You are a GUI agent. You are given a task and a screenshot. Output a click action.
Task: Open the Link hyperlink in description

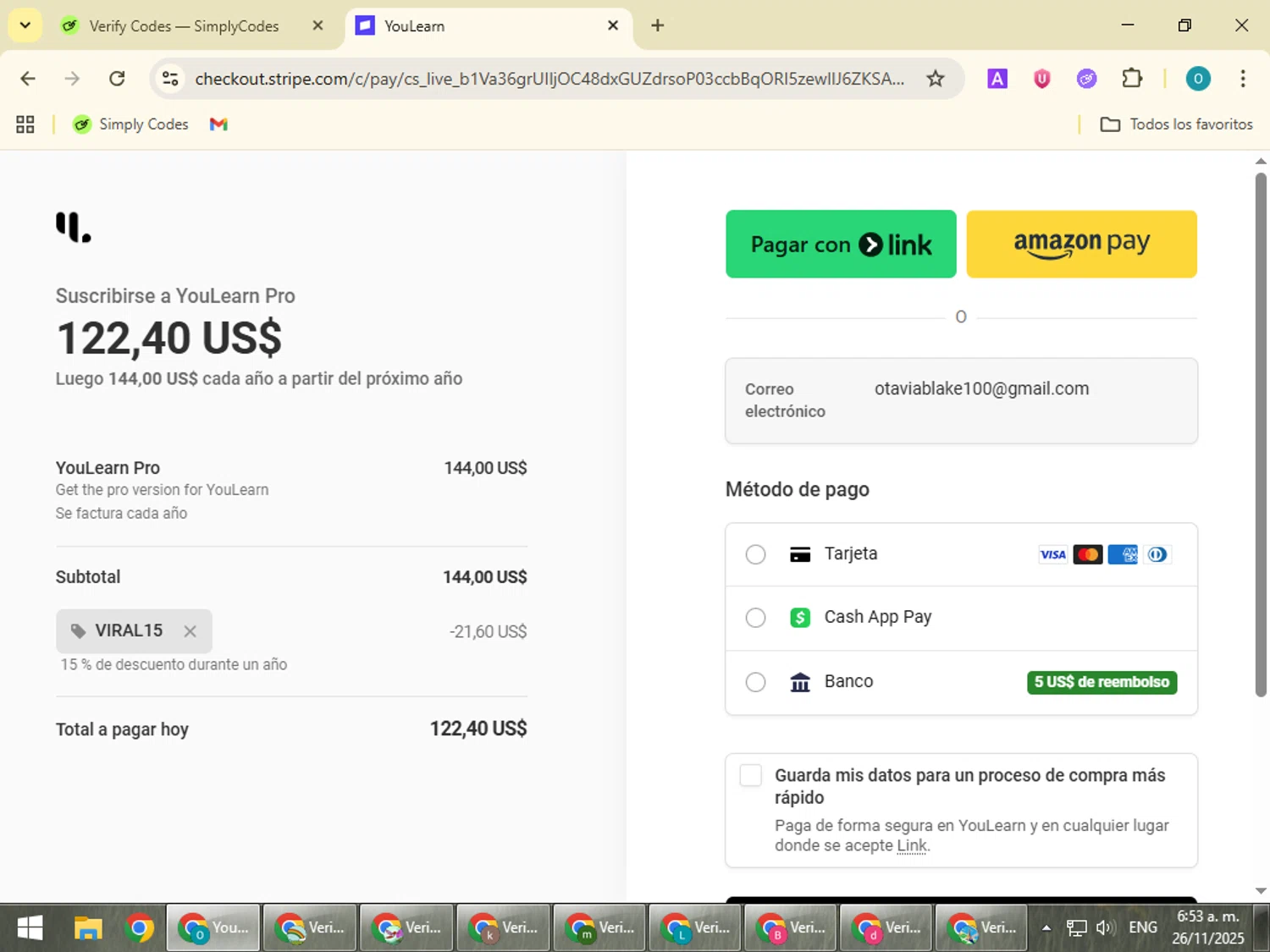coord(912,845)
